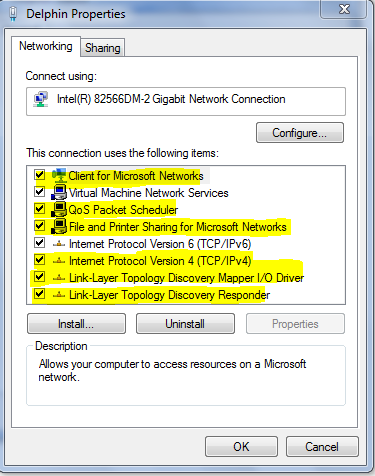
Task: Click the TCP/IPv4 protocol icon
Action: [x=59, y=261]
